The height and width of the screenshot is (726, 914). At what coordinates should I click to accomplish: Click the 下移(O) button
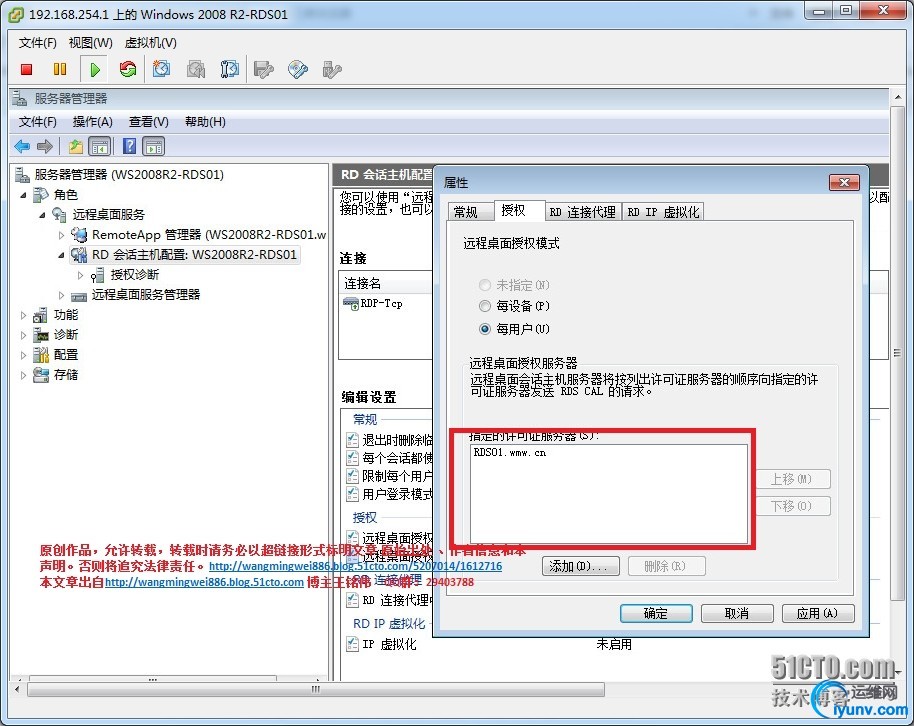[x=792, y=506]
